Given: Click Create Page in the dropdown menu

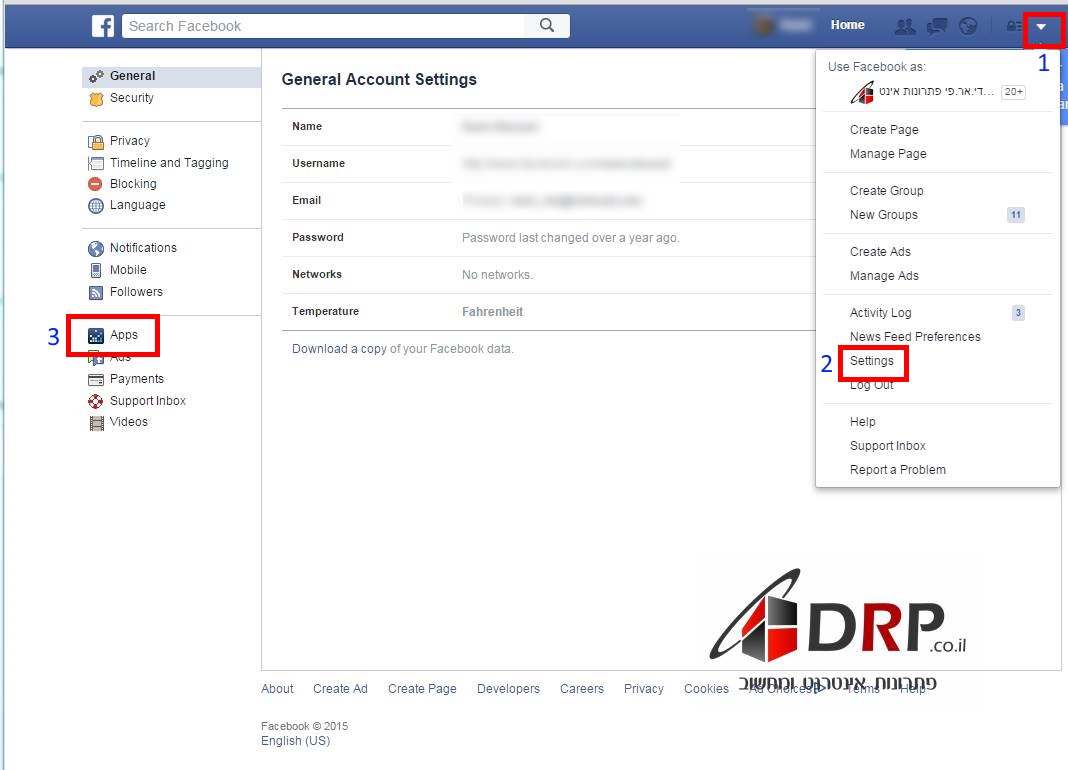Looking at the screenshot, I should pyautogui.click(x=883, y=130).
